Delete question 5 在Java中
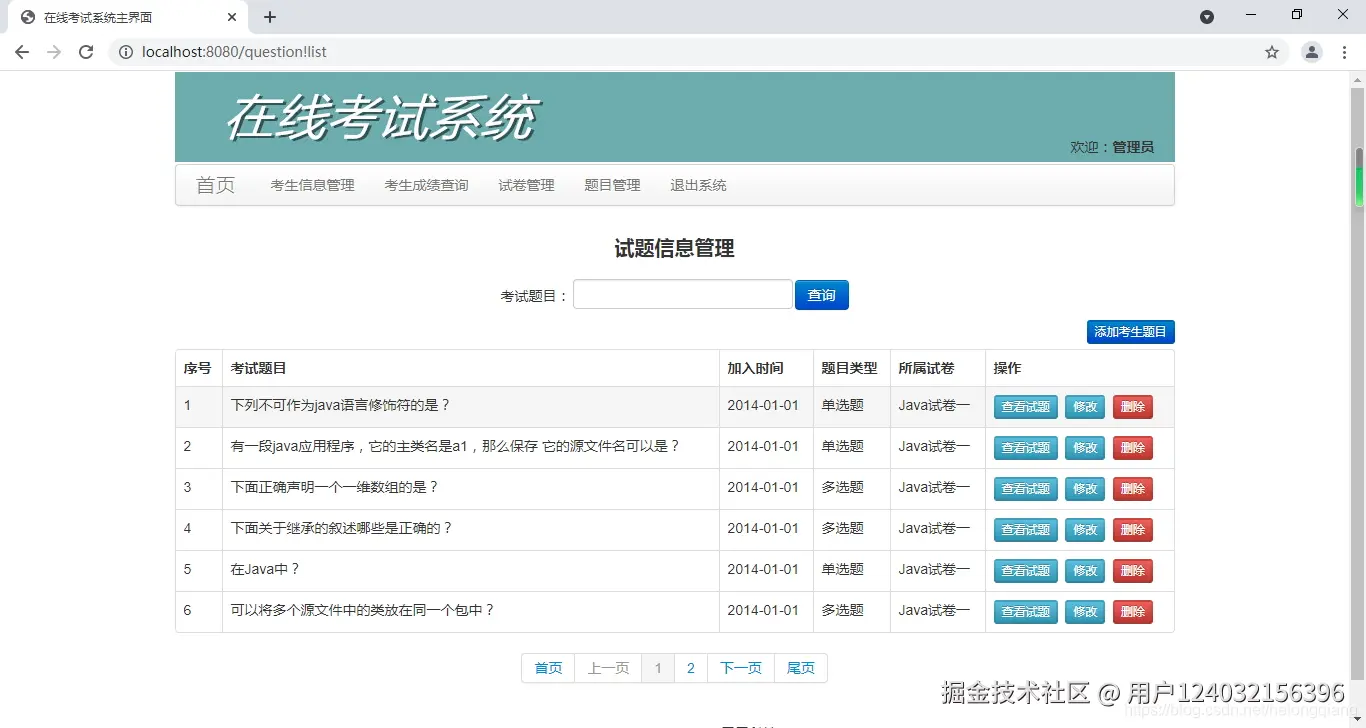This screenshot has width=1366, height=728. (x=1133, y=571)
